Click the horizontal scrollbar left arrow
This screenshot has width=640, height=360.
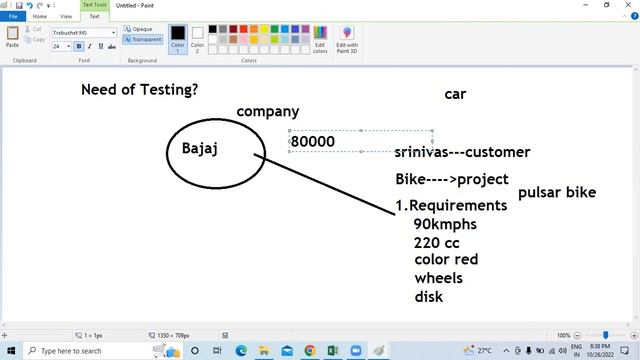pyautogui.click(x=4, y=325)
